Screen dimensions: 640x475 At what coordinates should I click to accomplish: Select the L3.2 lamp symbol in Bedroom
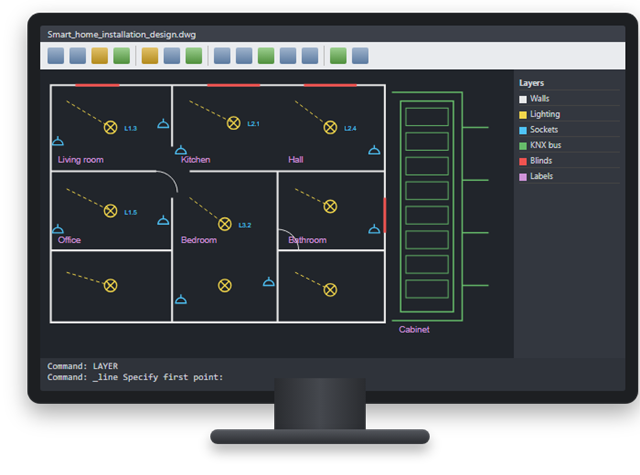224,224
